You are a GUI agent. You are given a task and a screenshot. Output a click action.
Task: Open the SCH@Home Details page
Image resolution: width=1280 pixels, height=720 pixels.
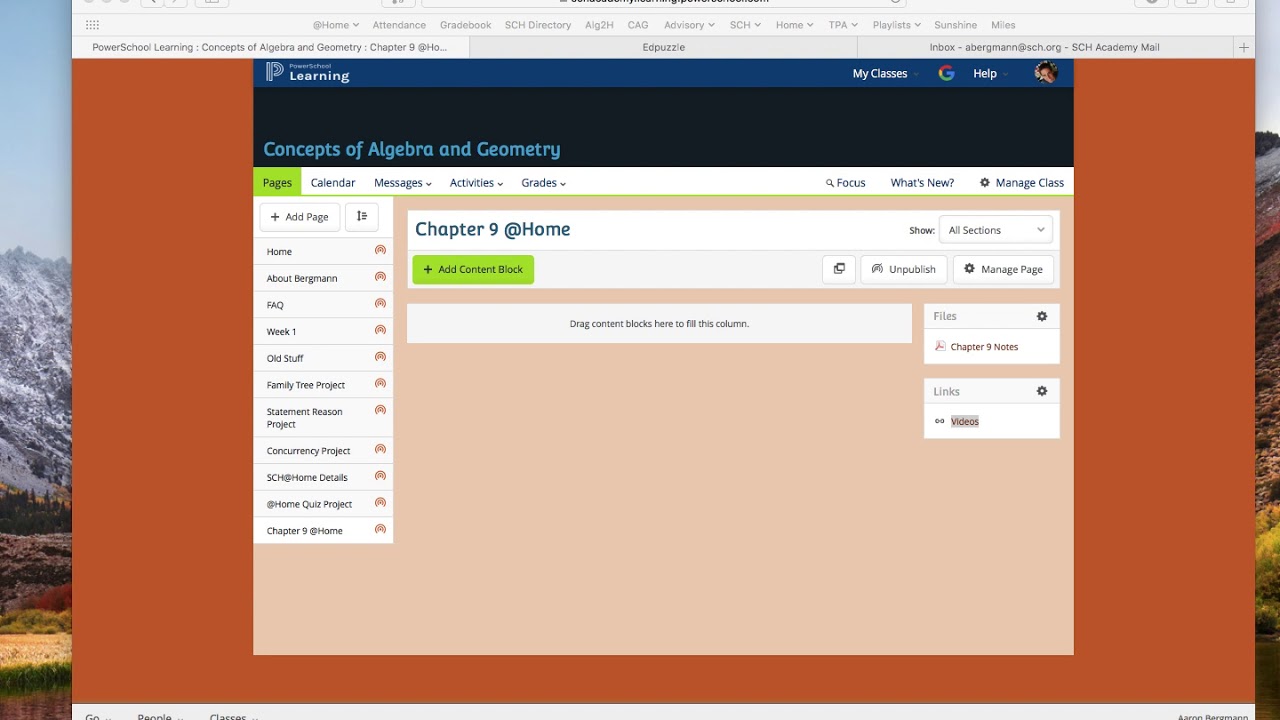[307, 477]
